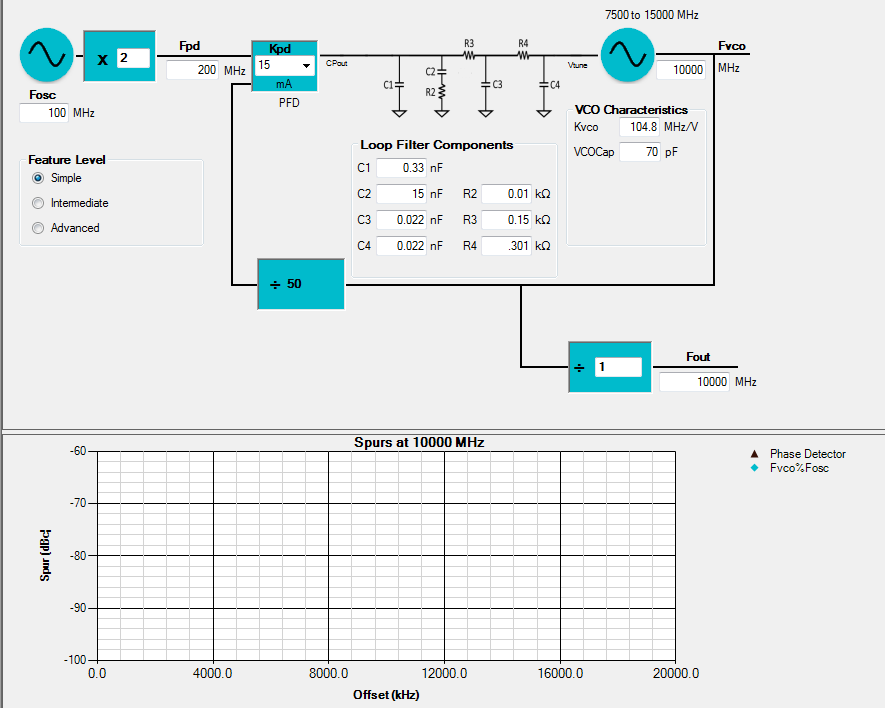Click the 'Spurs at 10000 MHz' chart title
Viewport: 885px width, 708px height.
[419, 442]
